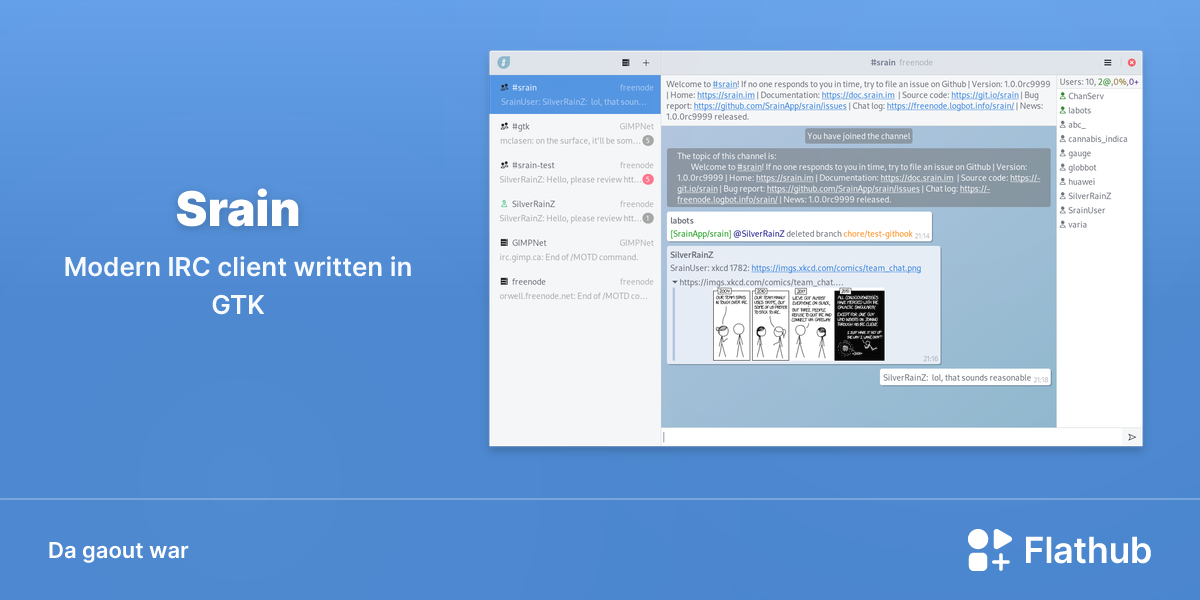1200x600 pixels.
Task: Select gauge in the user list
Action: 1080,153
